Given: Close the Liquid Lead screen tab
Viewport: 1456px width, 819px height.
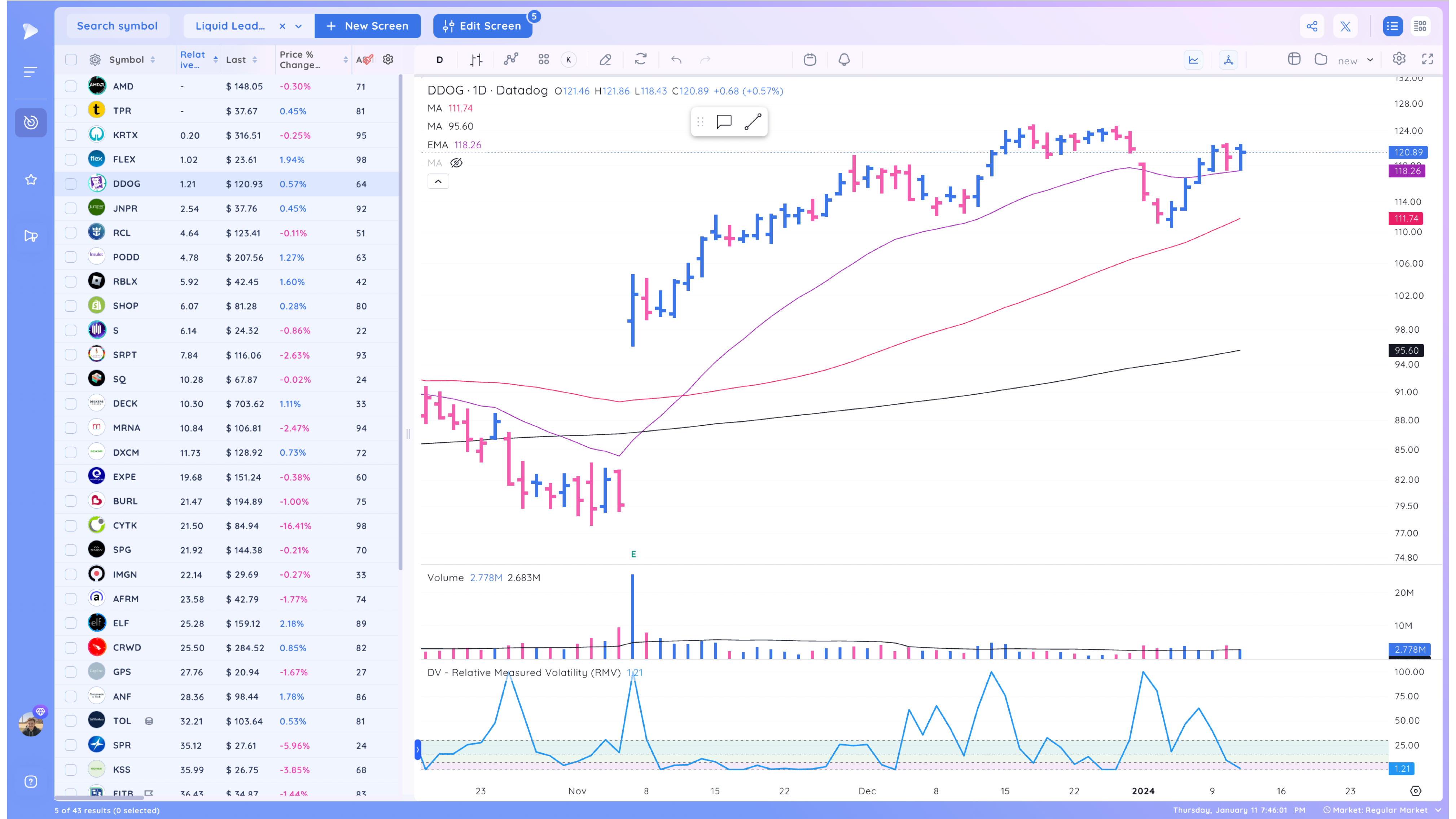Looking at the screenshot, I should coord(282,26).
